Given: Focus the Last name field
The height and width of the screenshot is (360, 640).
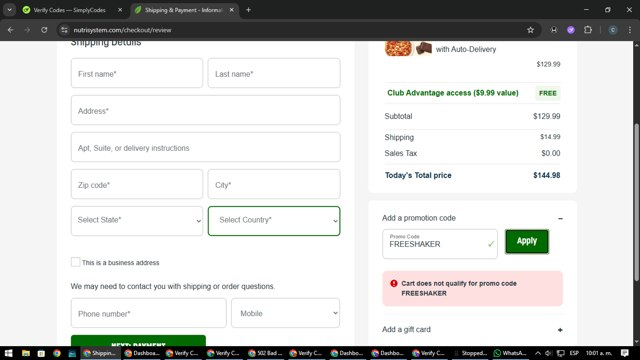Looking at the screenshot, I should [x=274, y=73].
